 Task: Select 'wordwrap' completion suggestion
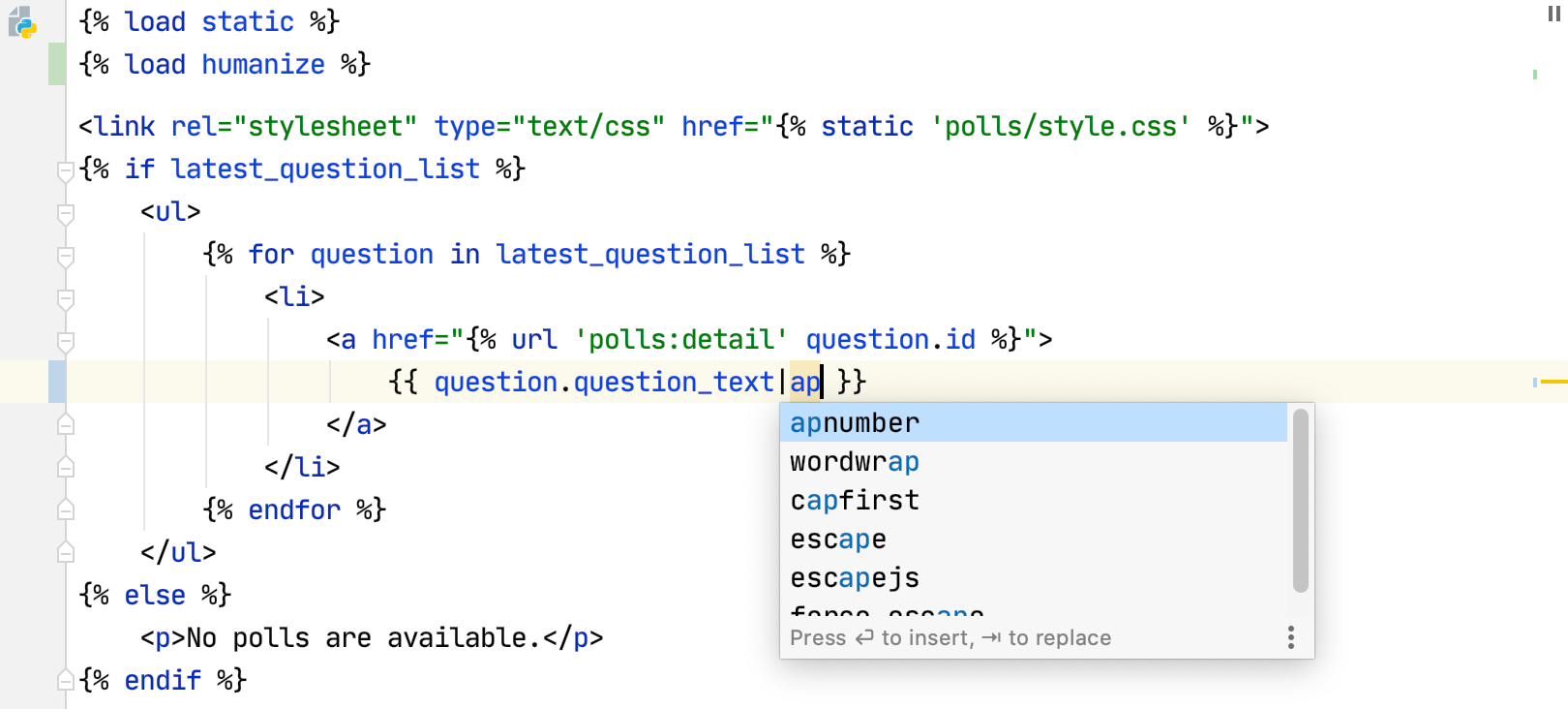point(1034,462)
